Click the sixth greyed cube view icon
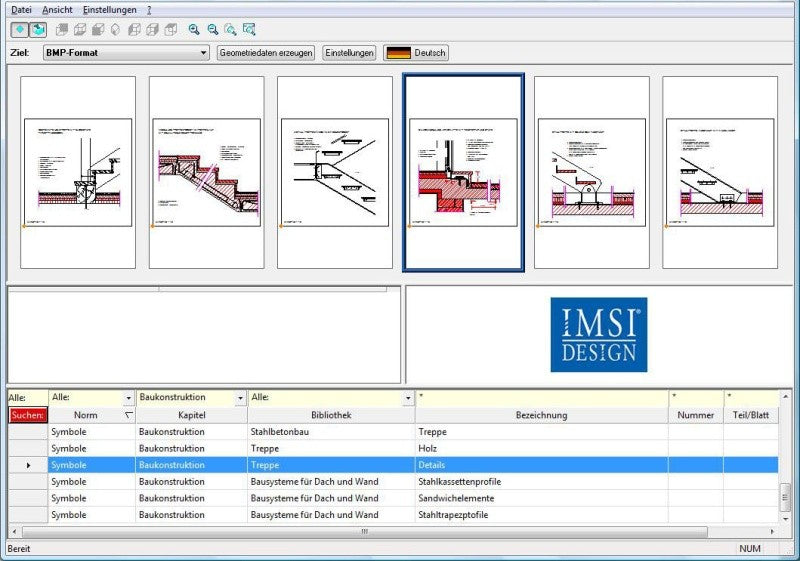 (x=152, y=30)
